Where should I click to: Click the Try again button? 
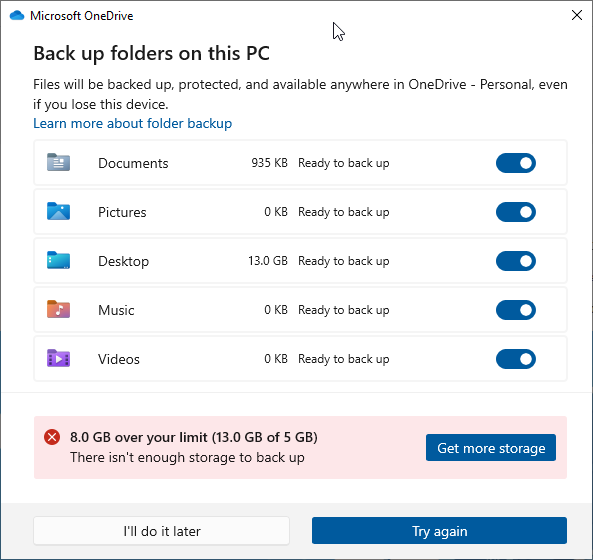coord(439,531)
